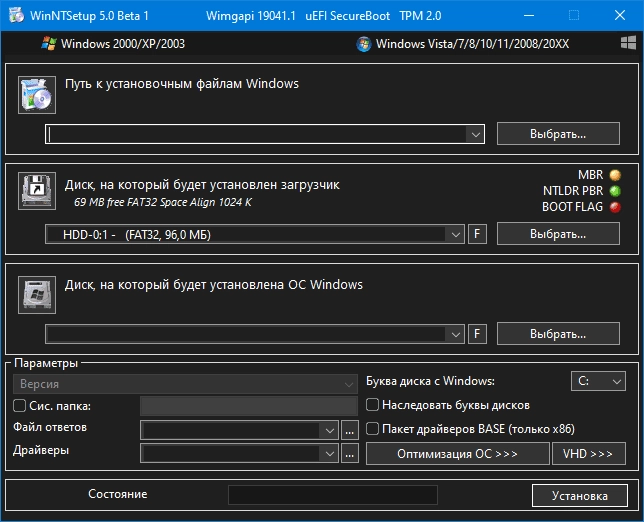Click the NTLDR PBR green status indicator
This screenshot has width=644, height=522.
point(615,191)
